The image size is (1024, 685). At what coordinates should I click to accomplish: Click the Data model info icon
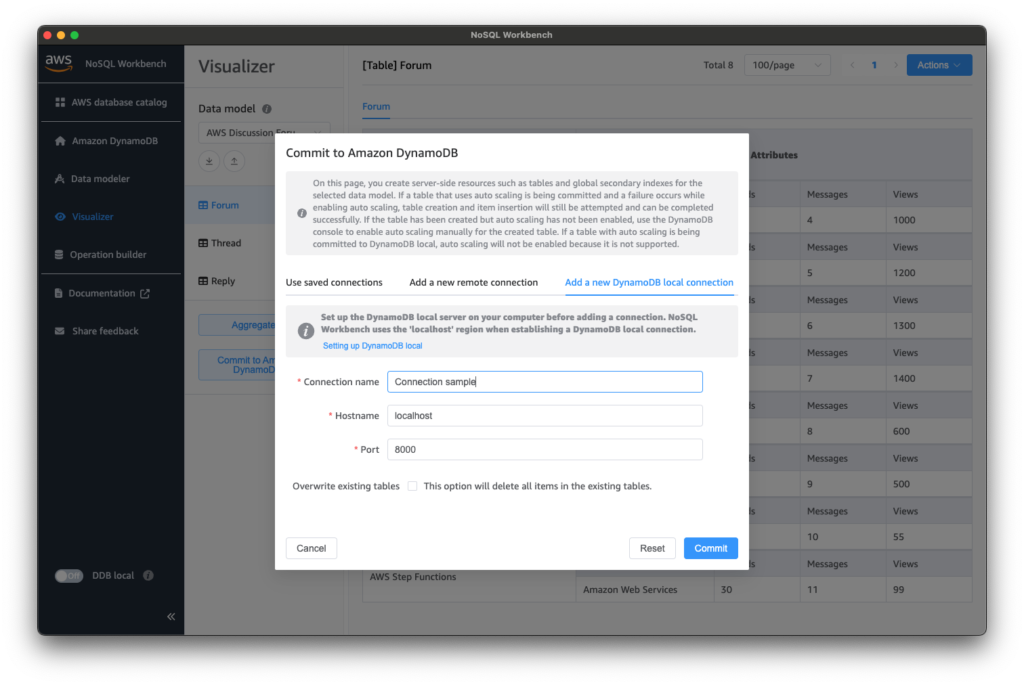point(267,109)
